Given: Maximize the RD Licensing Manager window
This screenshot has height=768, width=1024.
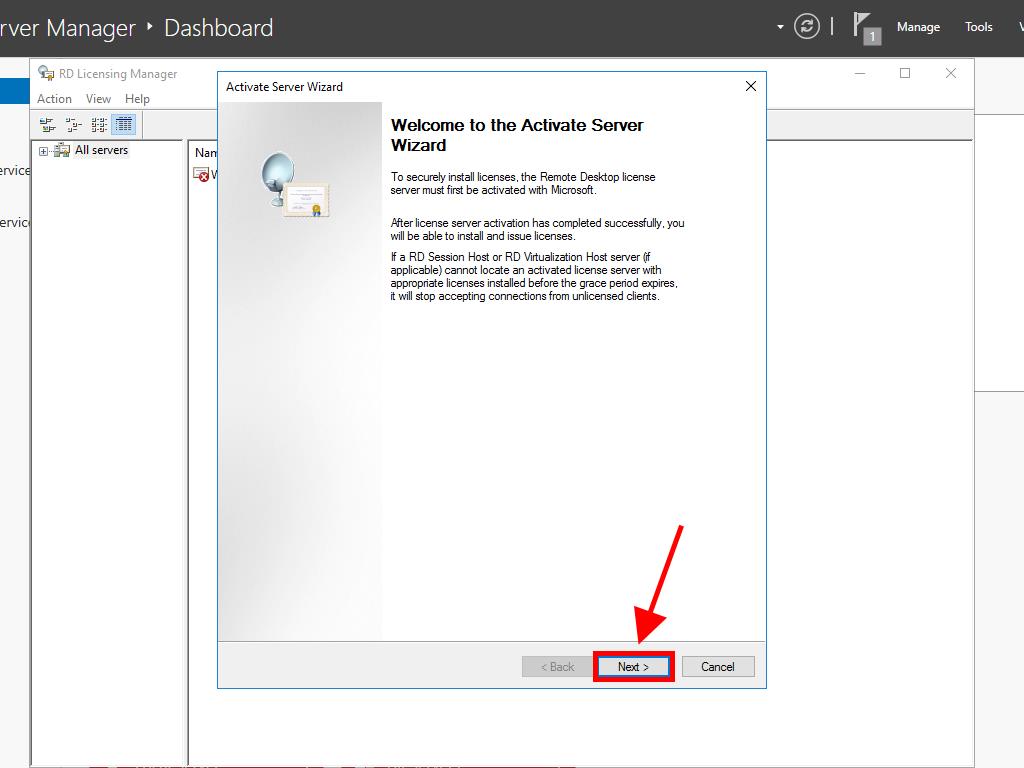Looking at the screenshot, I should click(905, 73).
